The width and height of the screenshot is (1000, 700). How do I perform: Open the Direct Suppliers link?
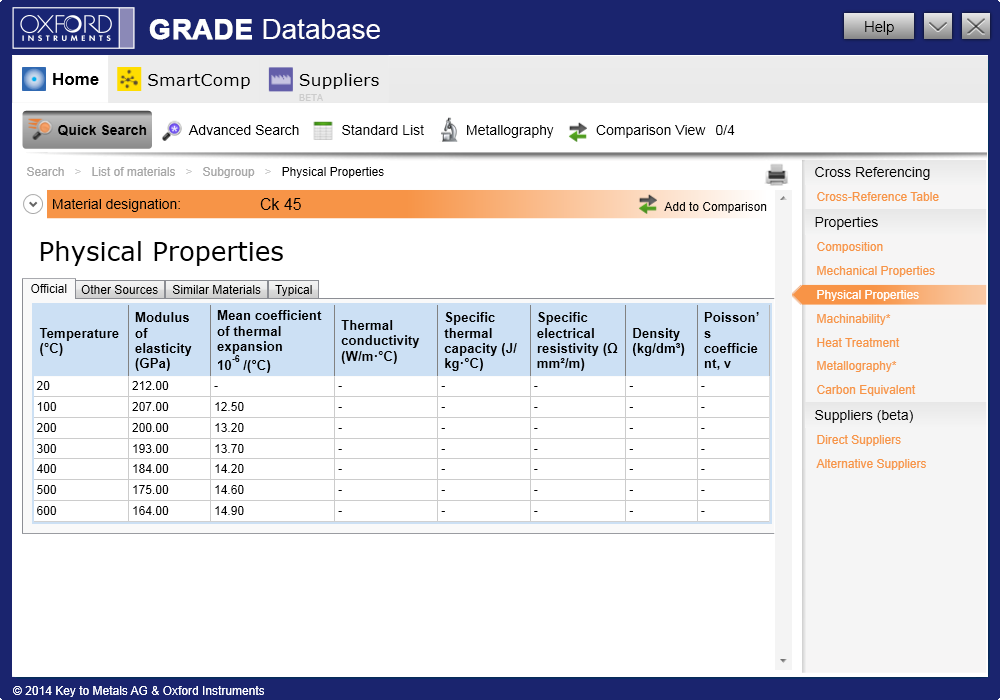(858, 440)
